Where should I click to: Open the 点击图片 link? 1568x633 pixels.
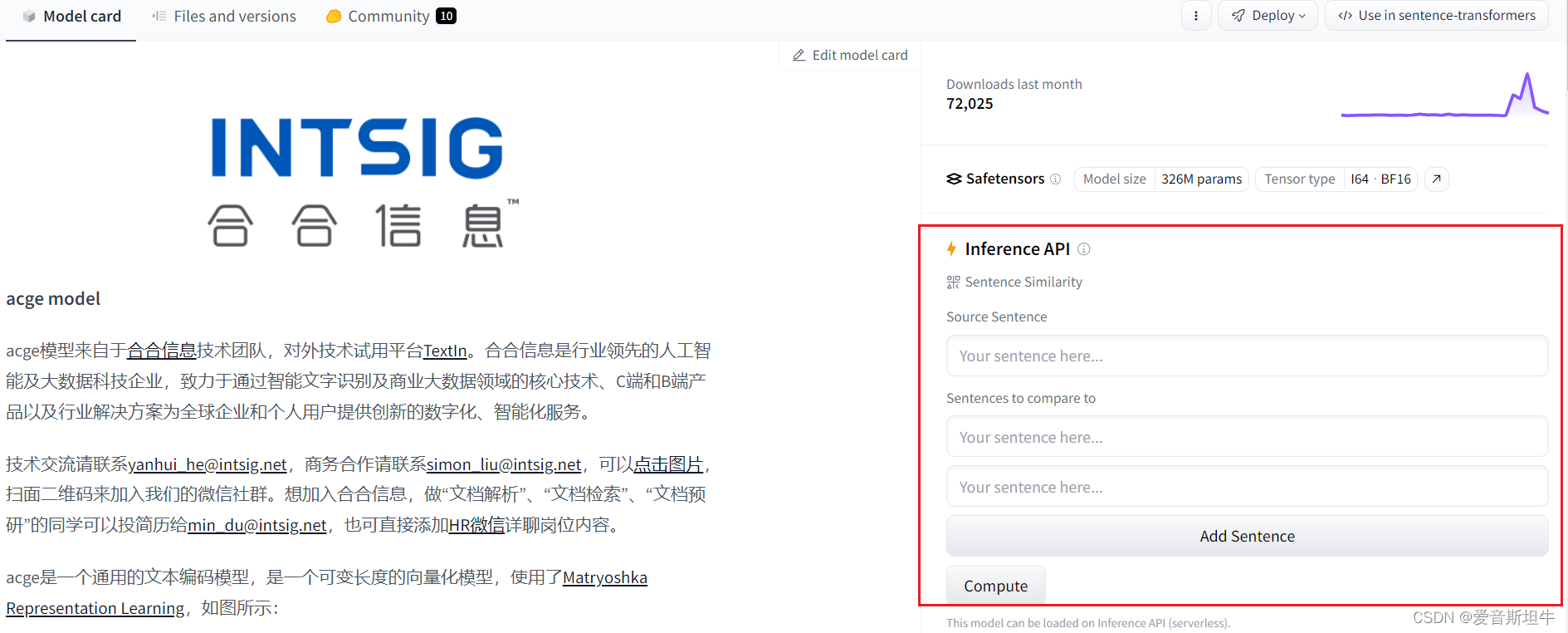[x=668, y=464]
